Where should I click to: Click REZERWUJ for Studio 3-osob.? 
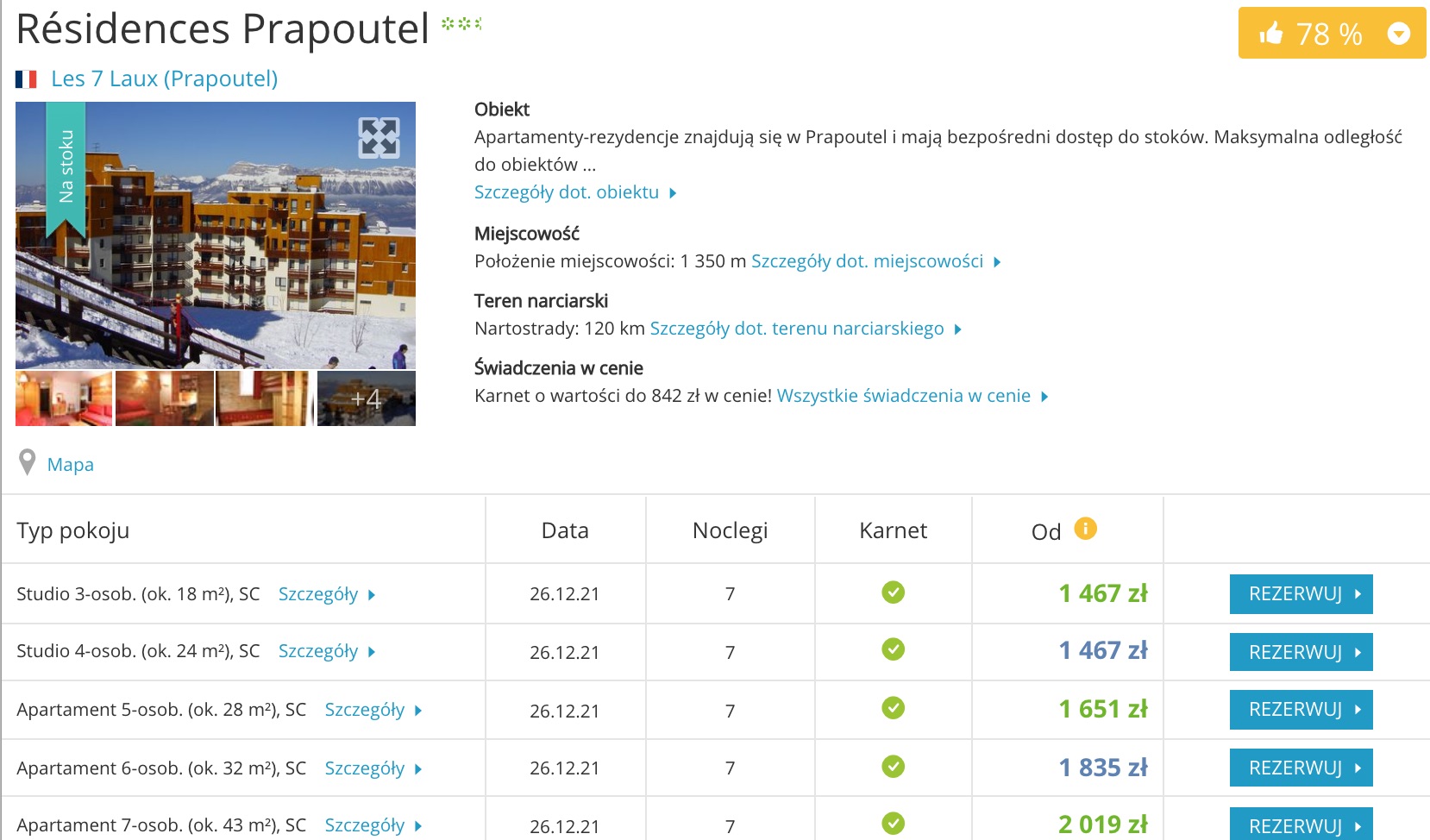1301,594
